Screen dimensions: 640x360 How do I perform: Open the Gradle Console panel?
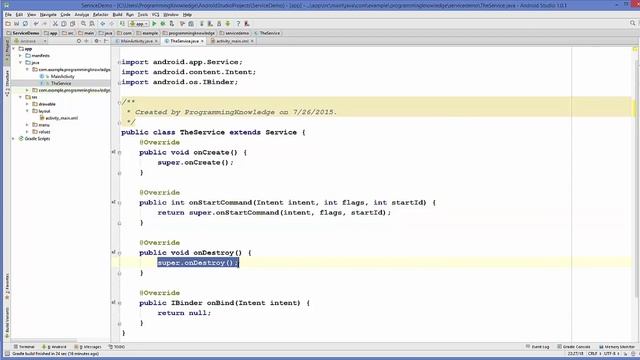pyautogui.click(x=573, y=347)
